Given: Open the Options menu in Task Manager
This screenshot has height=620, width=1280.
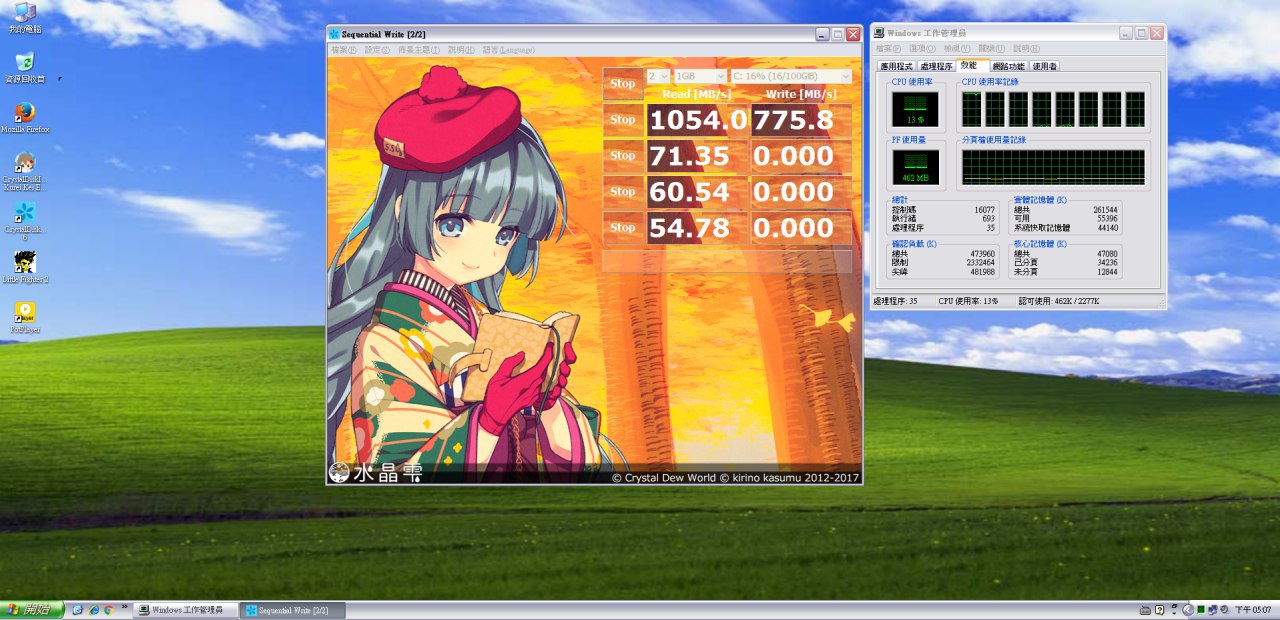Looking at the screenshot, I should [x=922, y=48].
